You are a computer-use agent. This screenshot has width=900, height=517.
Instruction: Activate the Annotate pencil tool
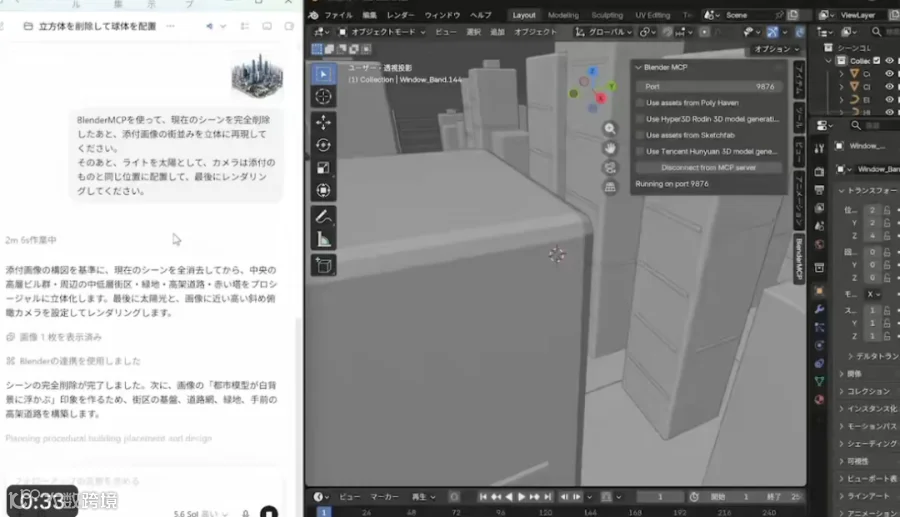tap(323, 216)
